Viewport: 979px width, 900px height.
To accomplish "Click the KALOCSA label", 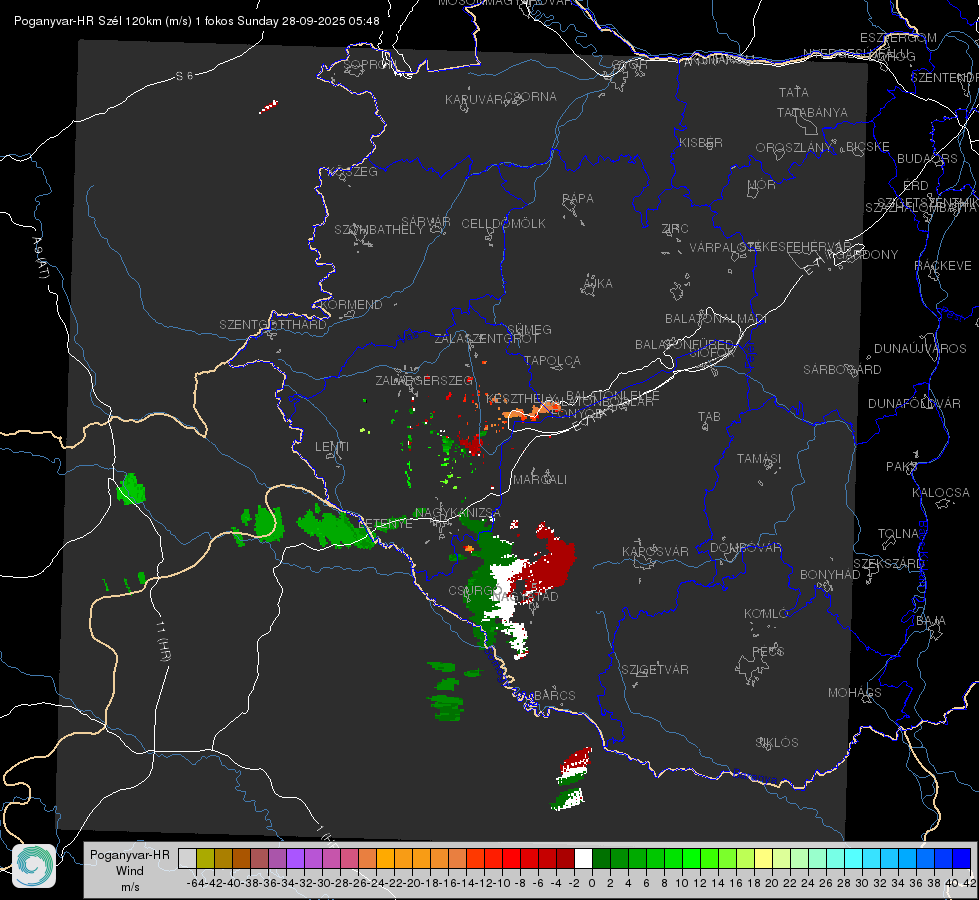I will point(940,493).
